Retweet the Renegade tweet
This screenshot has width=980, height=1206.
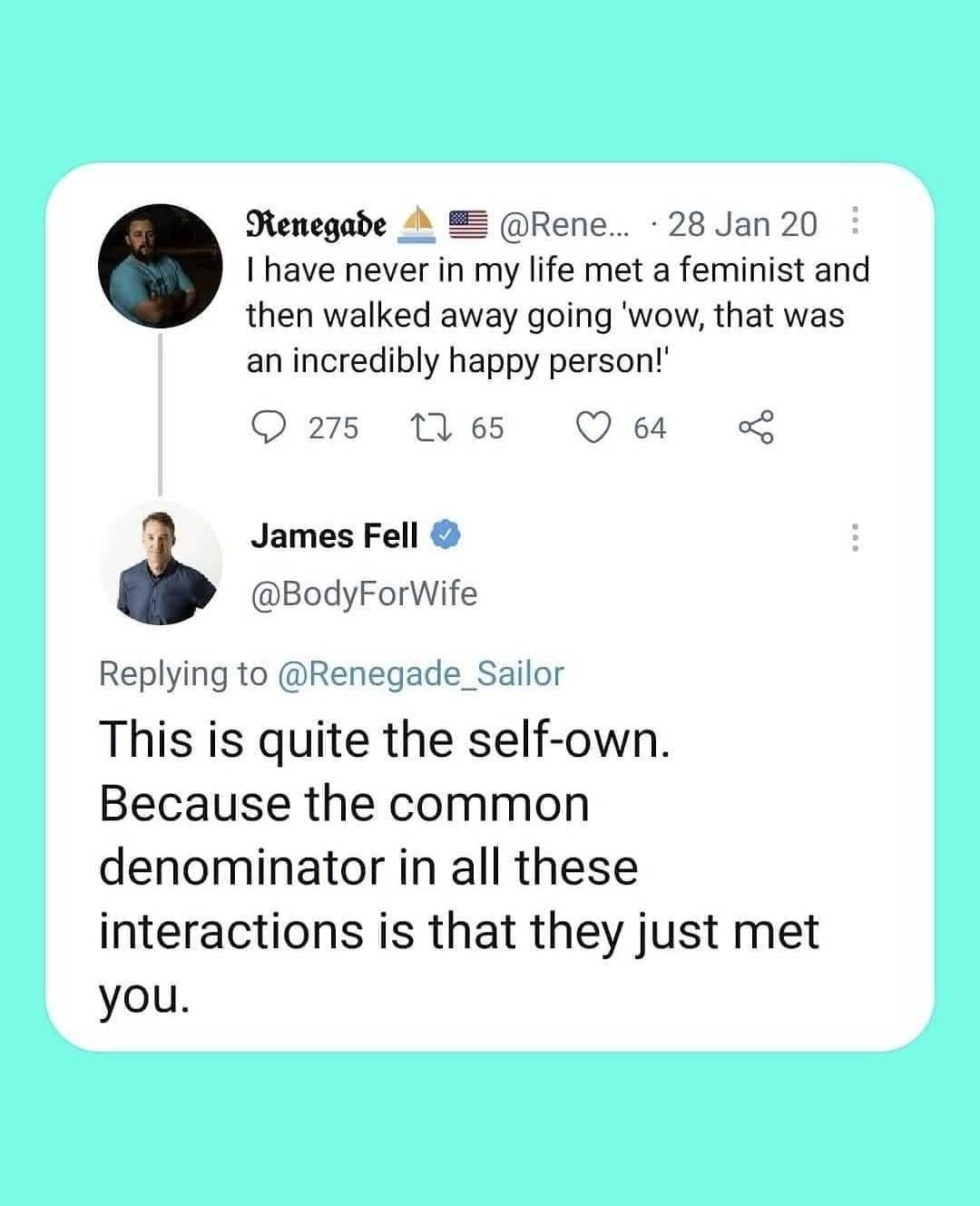428,427
